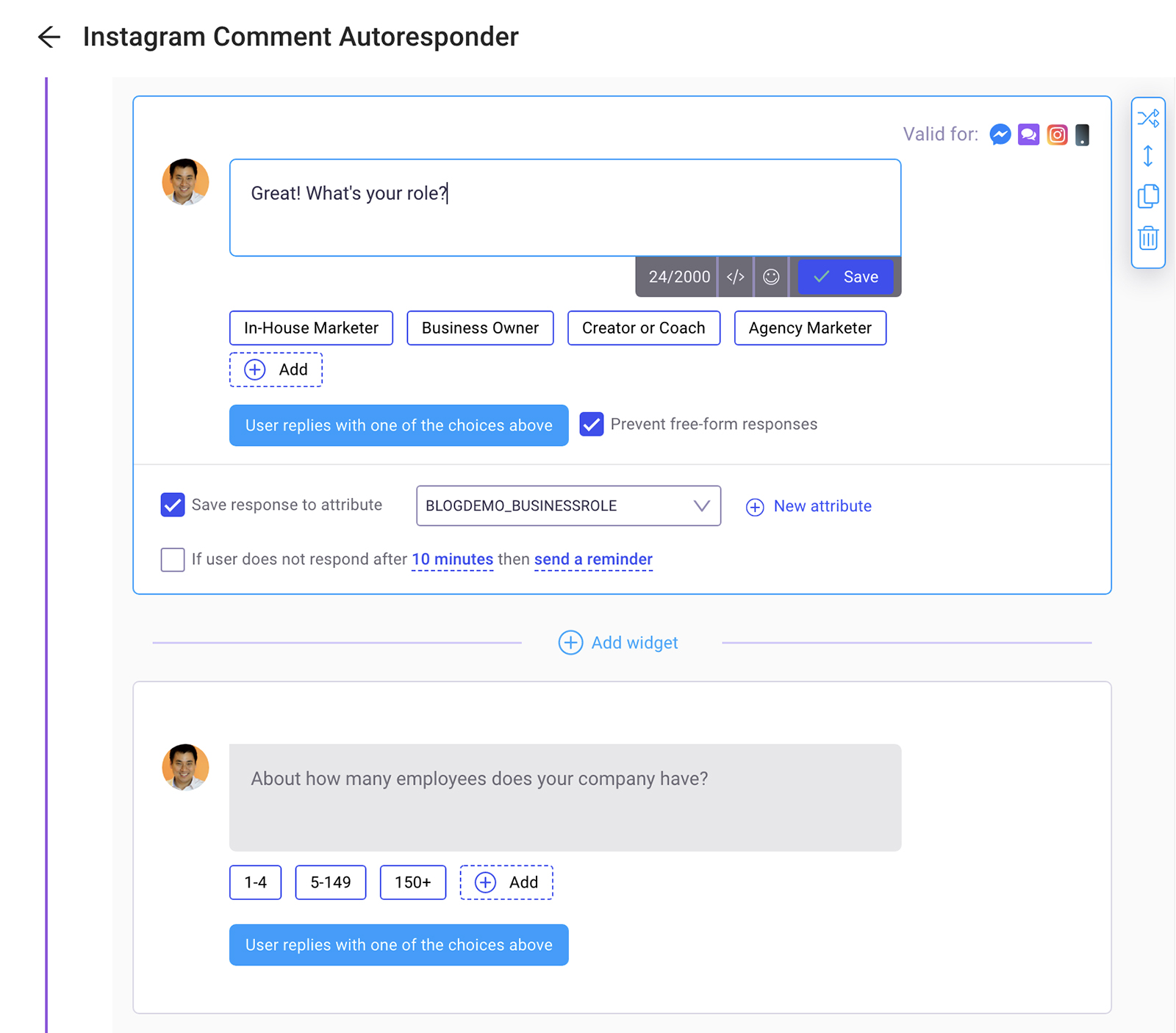This screenshot has height=1033, width=1176.
Task: Click the shuffle icon in side toolbar
Action: coord(1148,118)
